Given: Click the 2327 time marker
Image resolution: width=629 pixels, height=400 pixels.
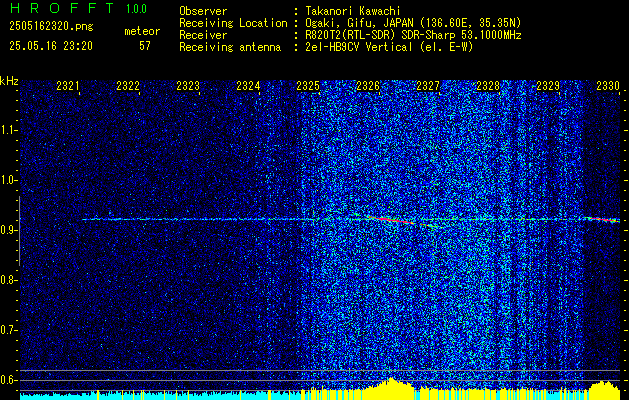Looking at the screenshot, I should pyautogui.click(x=428, y=86).
